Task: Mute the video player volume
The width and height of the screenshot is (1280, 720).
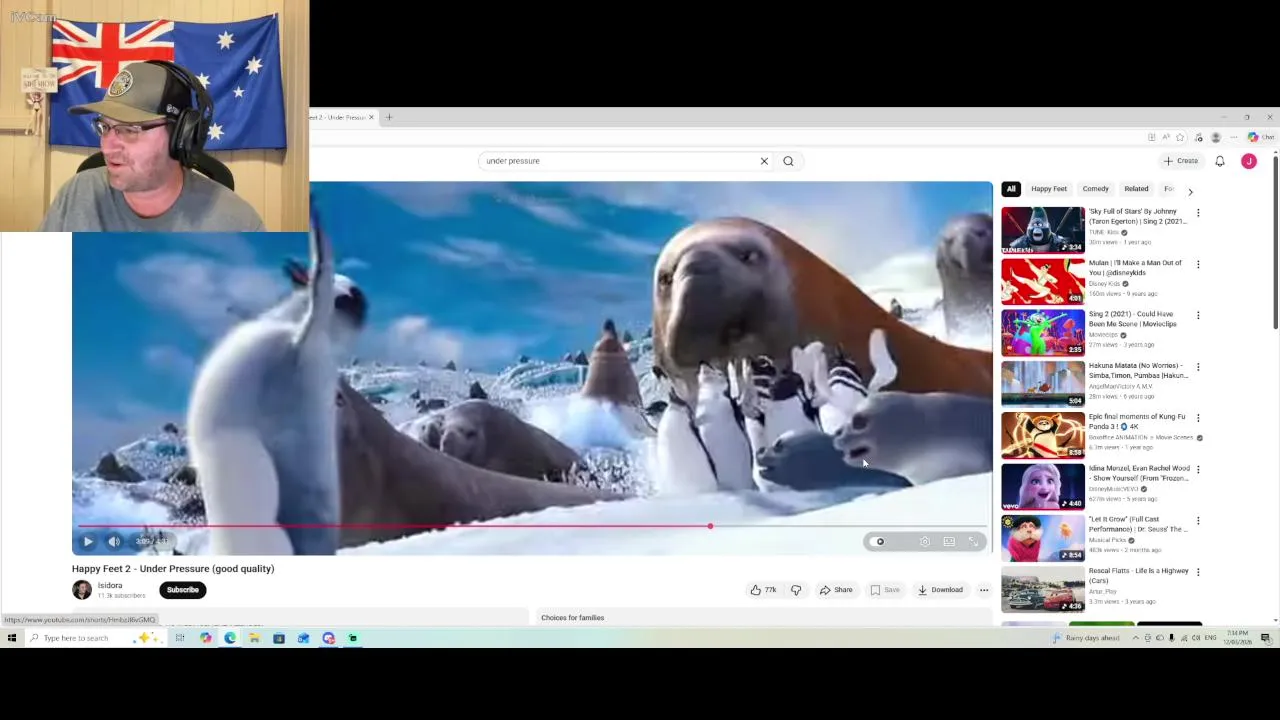Action: (x=114, y=541)
